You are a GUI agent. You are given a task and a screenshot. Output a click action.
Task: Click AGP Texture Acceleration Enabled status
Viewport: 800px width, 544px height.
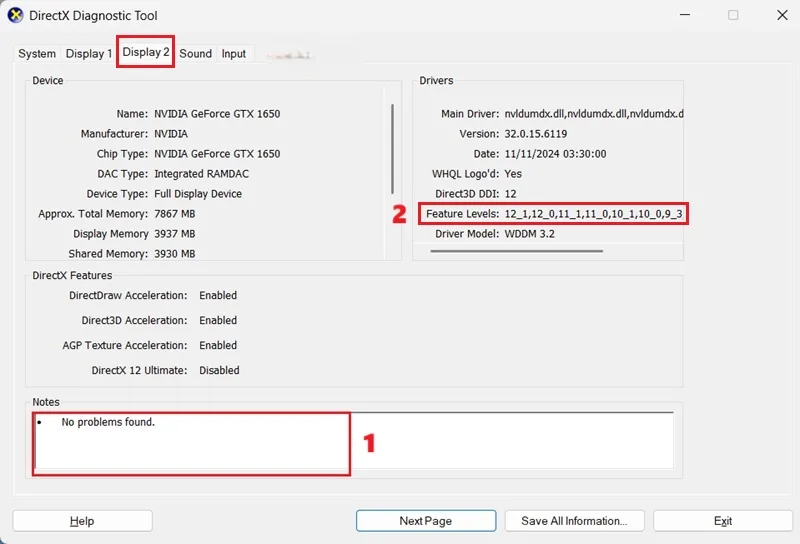tap(218, 345)
